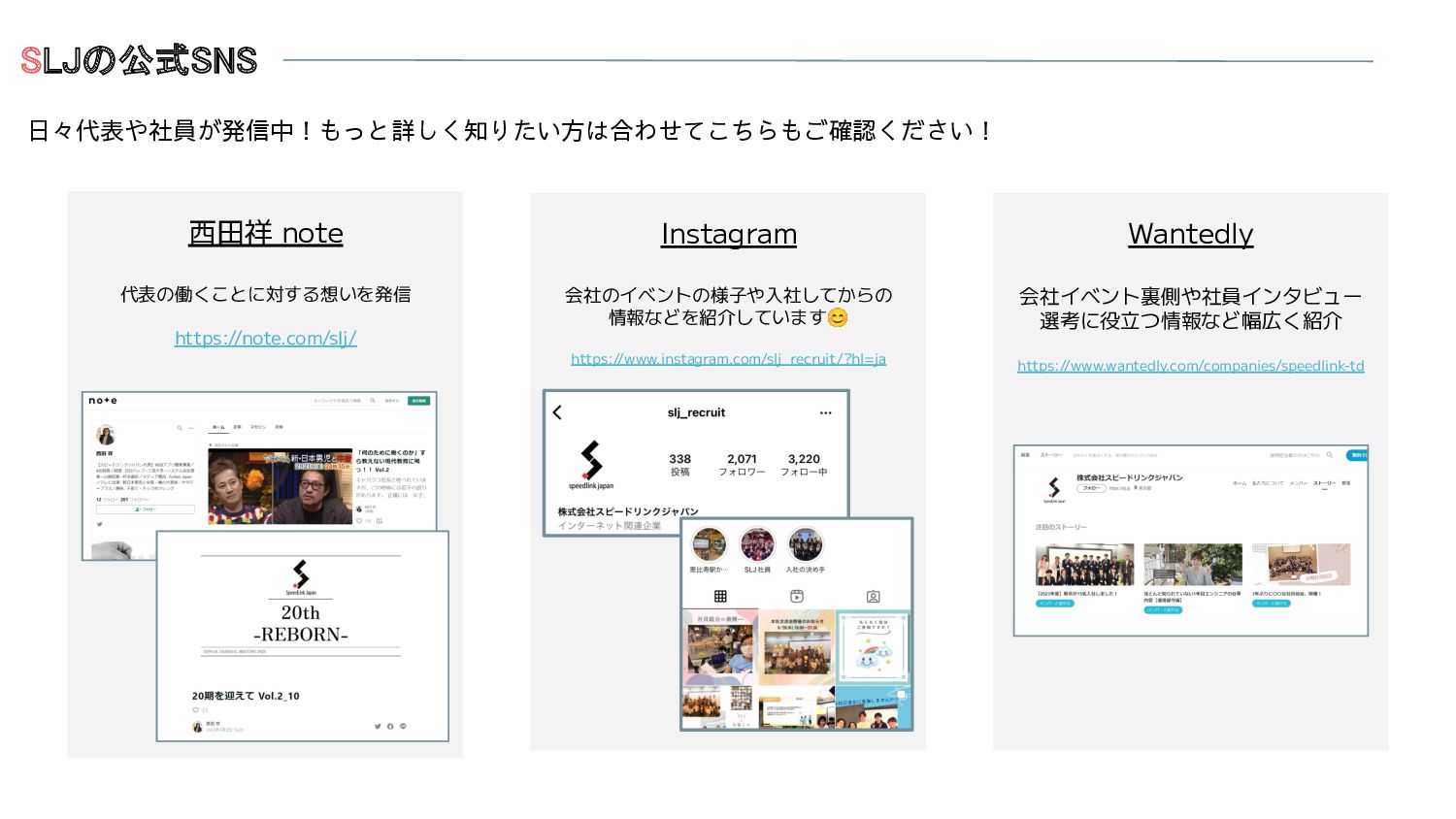This screenshot has width=1456, height=819.
Task: Open the SLJ社員 story highlight
Action: pyautogui.click(x=757, y=548)
